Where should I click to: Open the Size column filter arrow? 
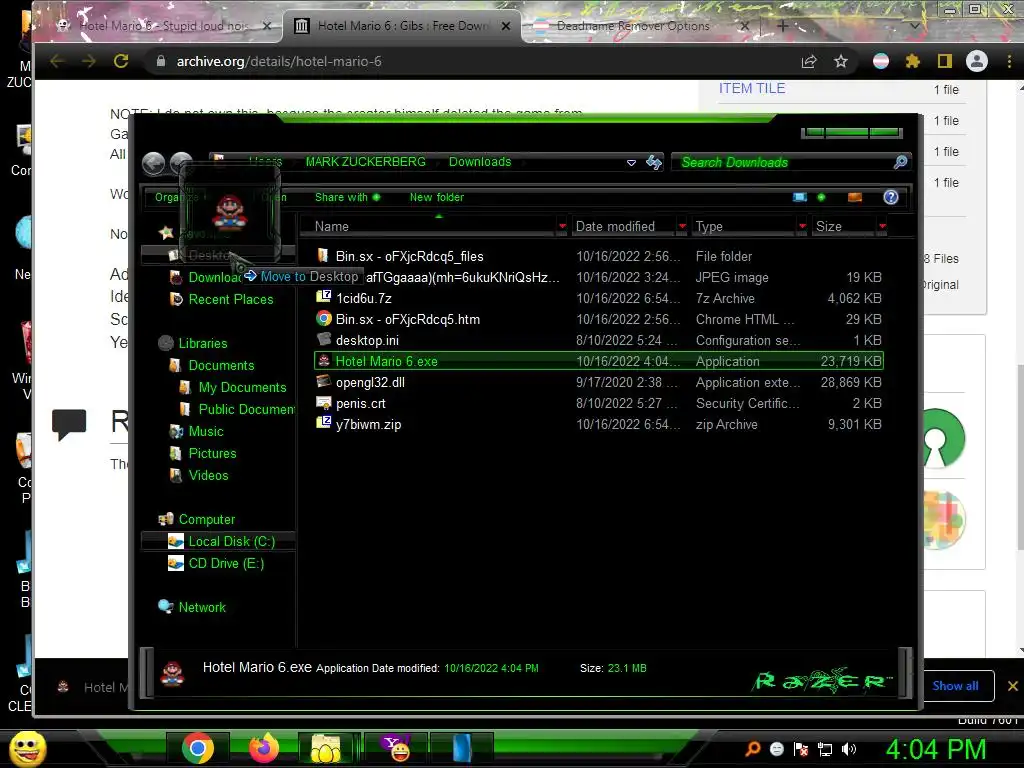(882, 226)
